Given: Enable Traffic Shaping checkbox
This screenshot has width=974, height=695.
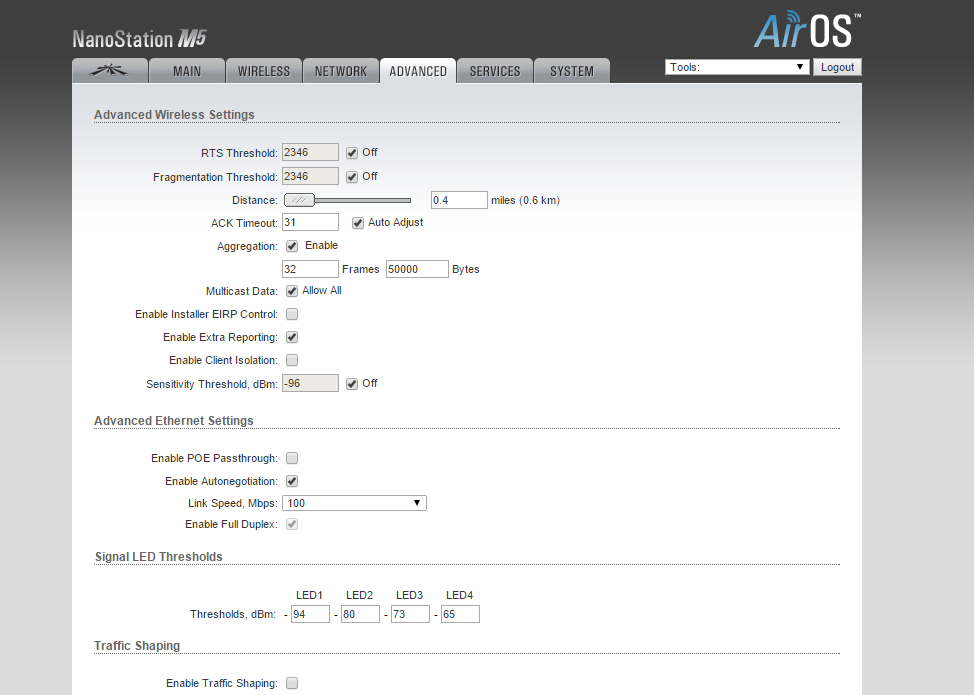Looking at the screenshot, I should [292, 683].
